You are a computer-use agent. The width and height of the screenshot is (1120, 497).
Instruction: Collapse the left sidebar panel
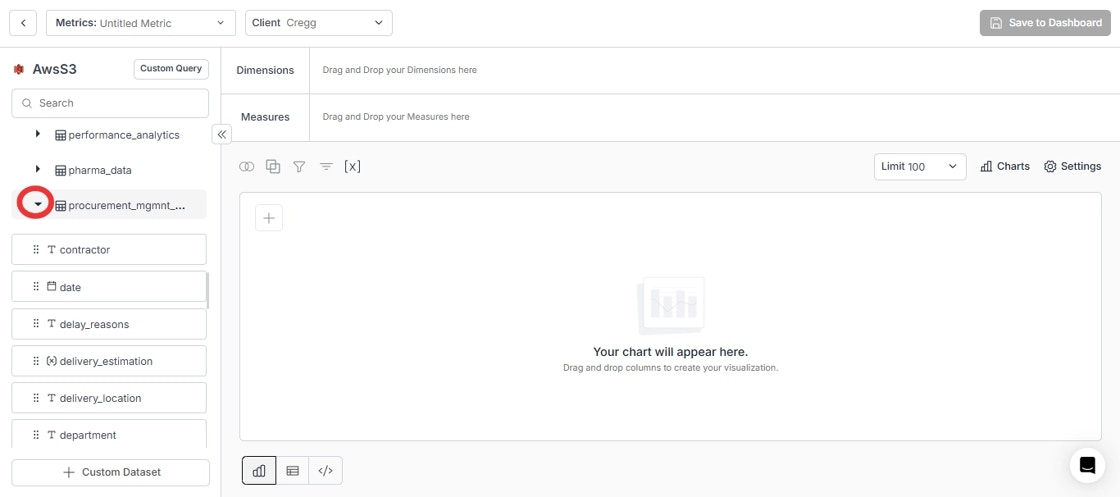pyautogui.click(x=221, y=134)
